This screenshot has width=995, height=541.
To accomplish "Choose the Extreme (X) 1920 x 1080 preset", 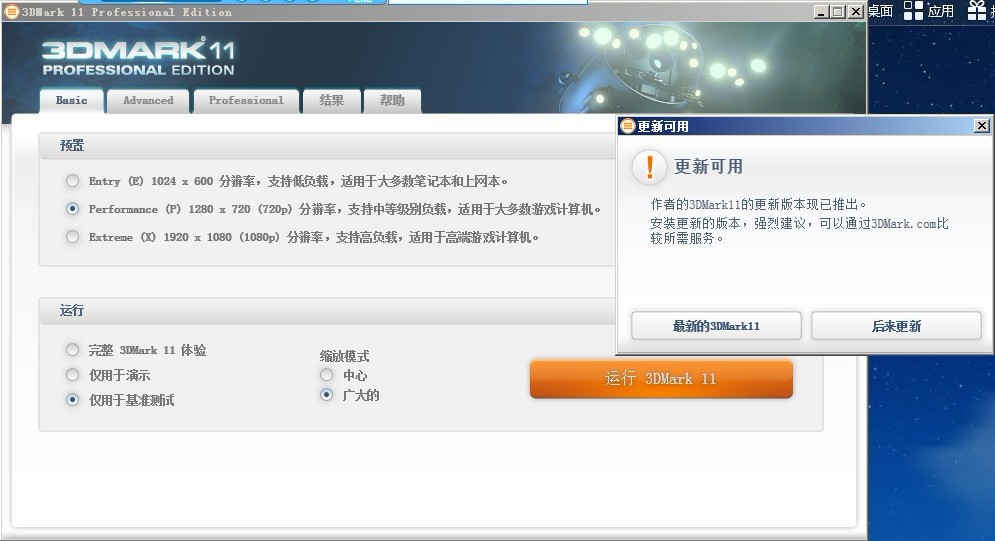I will coord(72,237).
